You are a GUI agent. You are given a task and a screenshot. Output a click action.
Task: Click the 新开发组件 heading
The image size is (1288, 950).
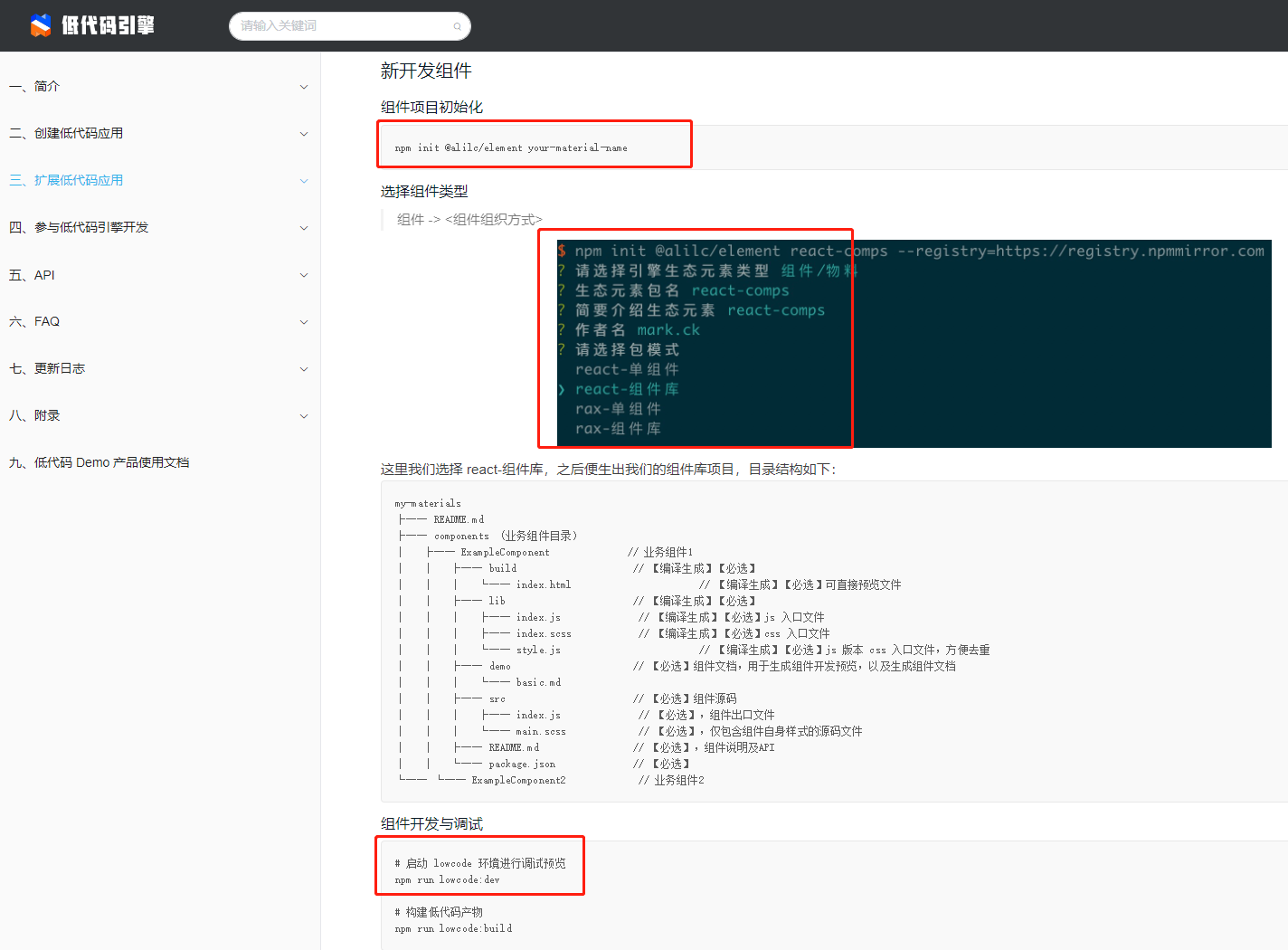[x=426, y=71]
